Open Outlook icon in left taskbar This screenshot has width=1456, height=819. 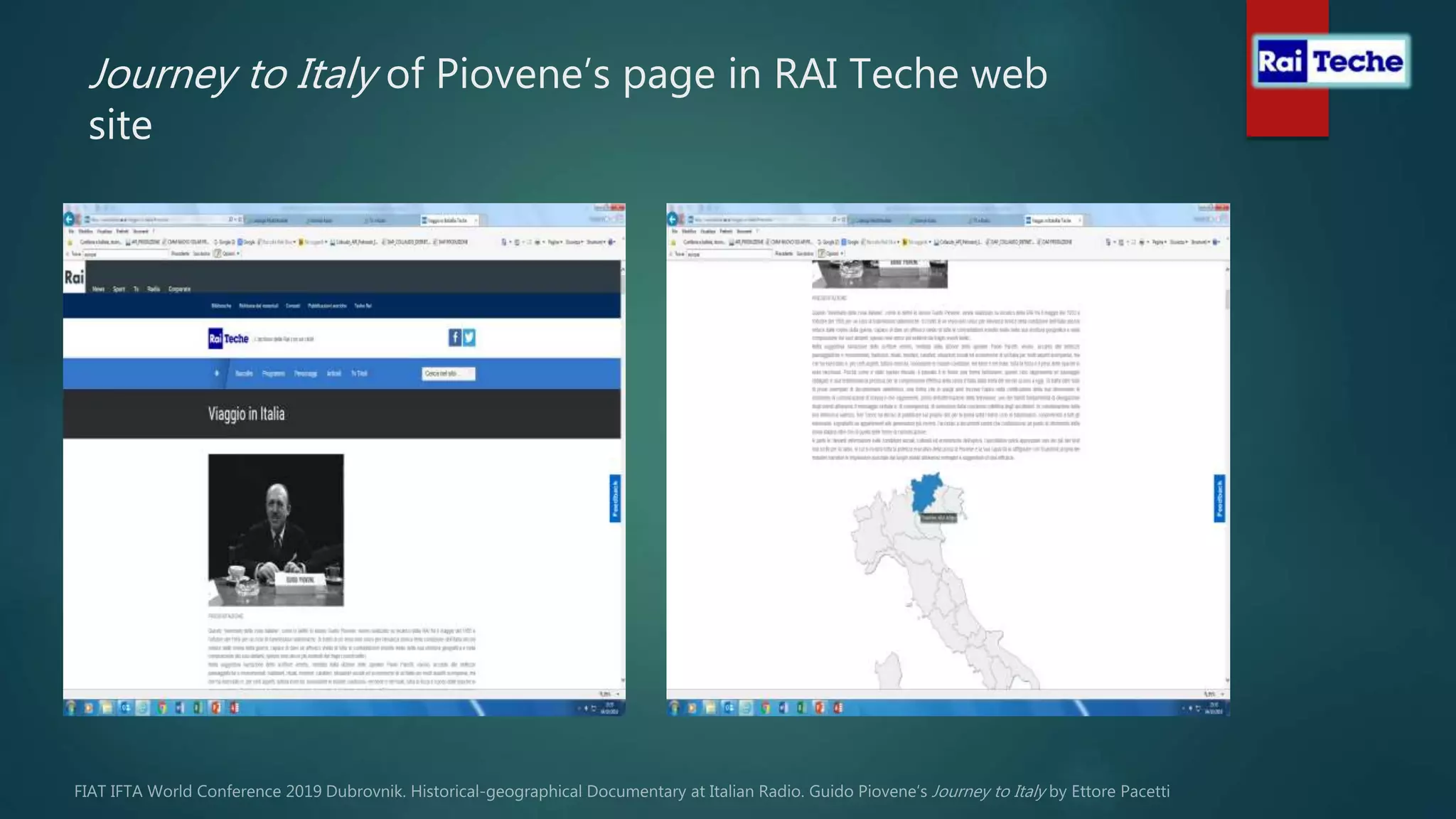125,707
